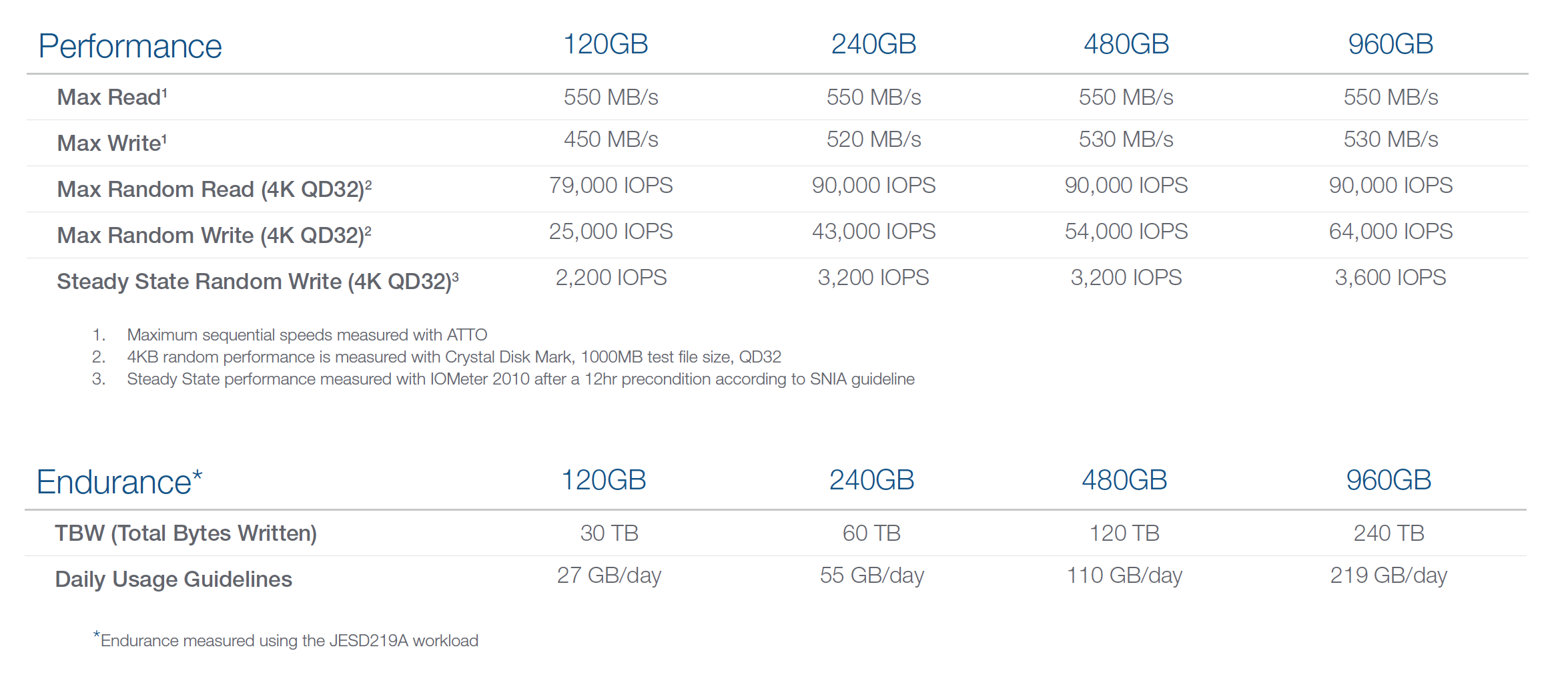Click the 450 MB/s max write value

click(x=611, y=140)
